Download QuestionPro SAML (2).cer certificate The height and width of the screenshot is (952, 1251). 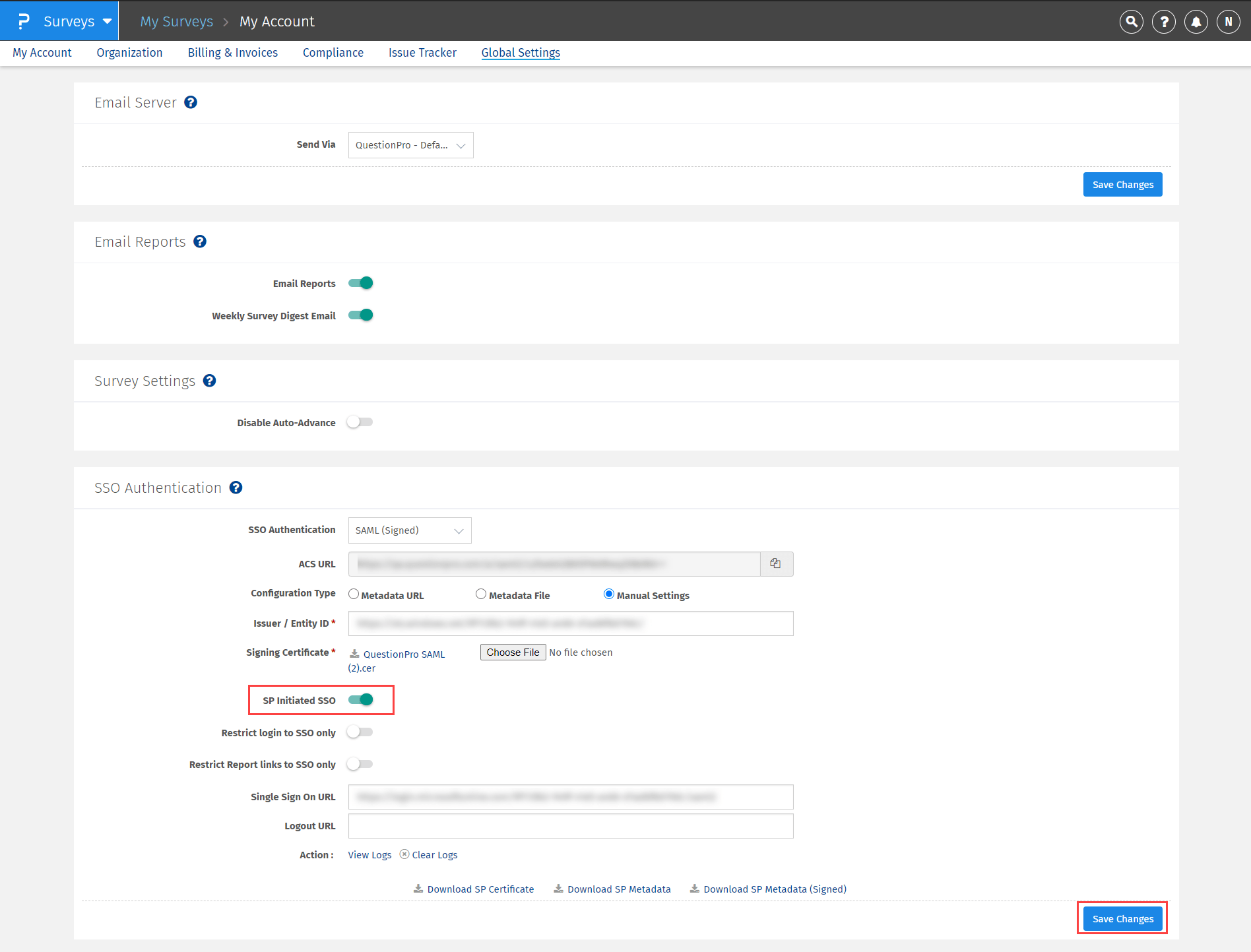(397, 661)
